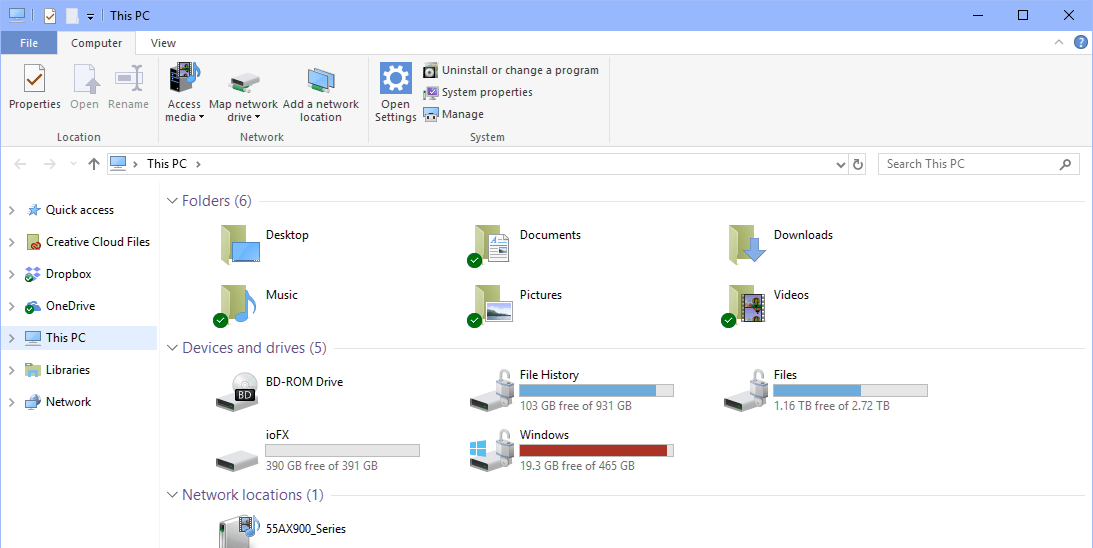Viewport: 1093px width, 548px height.
Task: Open recent locations dropdown arrow
Action: [73, 165]
